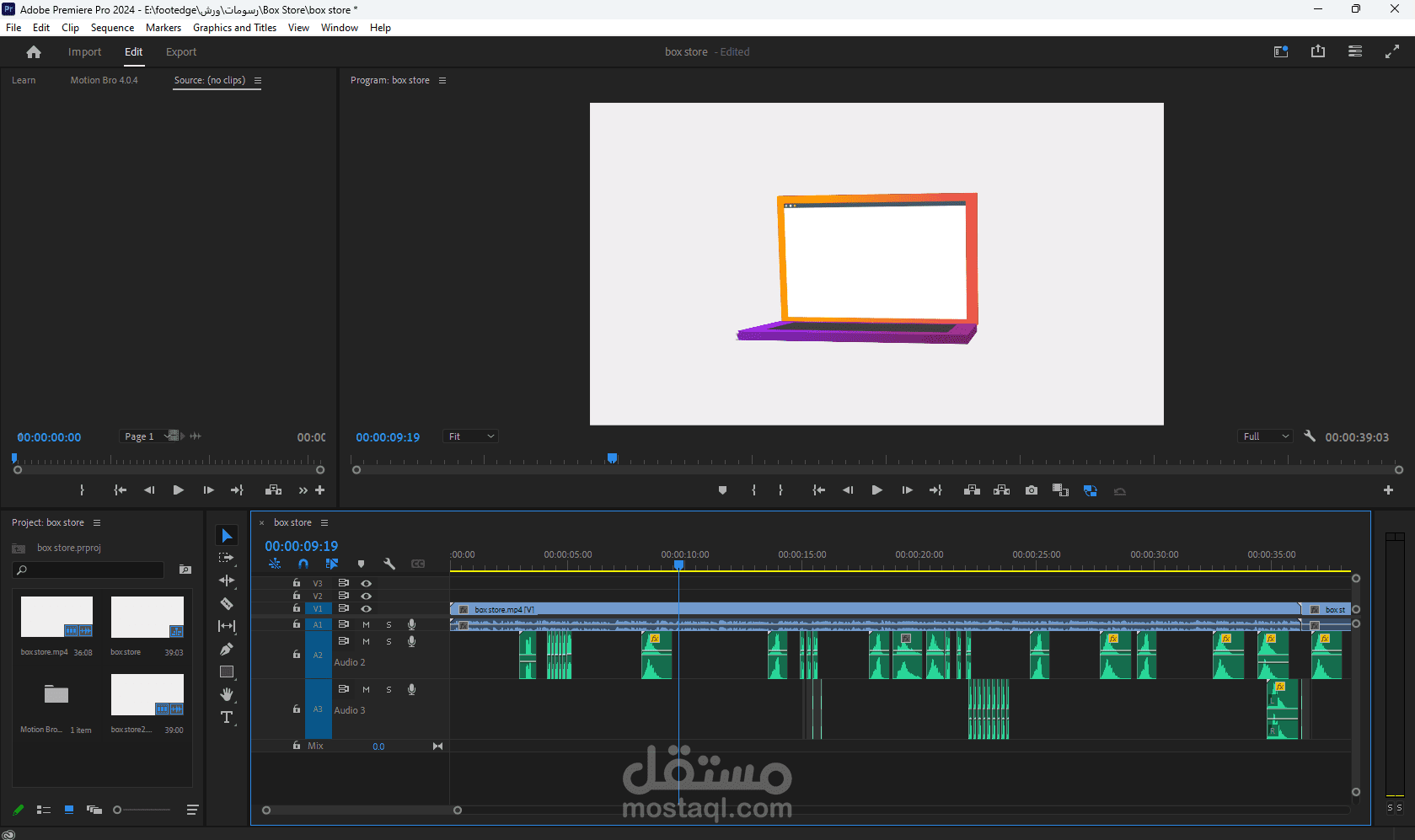Adjust the project panel thumbnail zoom slider
The image size is (1415, 840).
(118, 810)
